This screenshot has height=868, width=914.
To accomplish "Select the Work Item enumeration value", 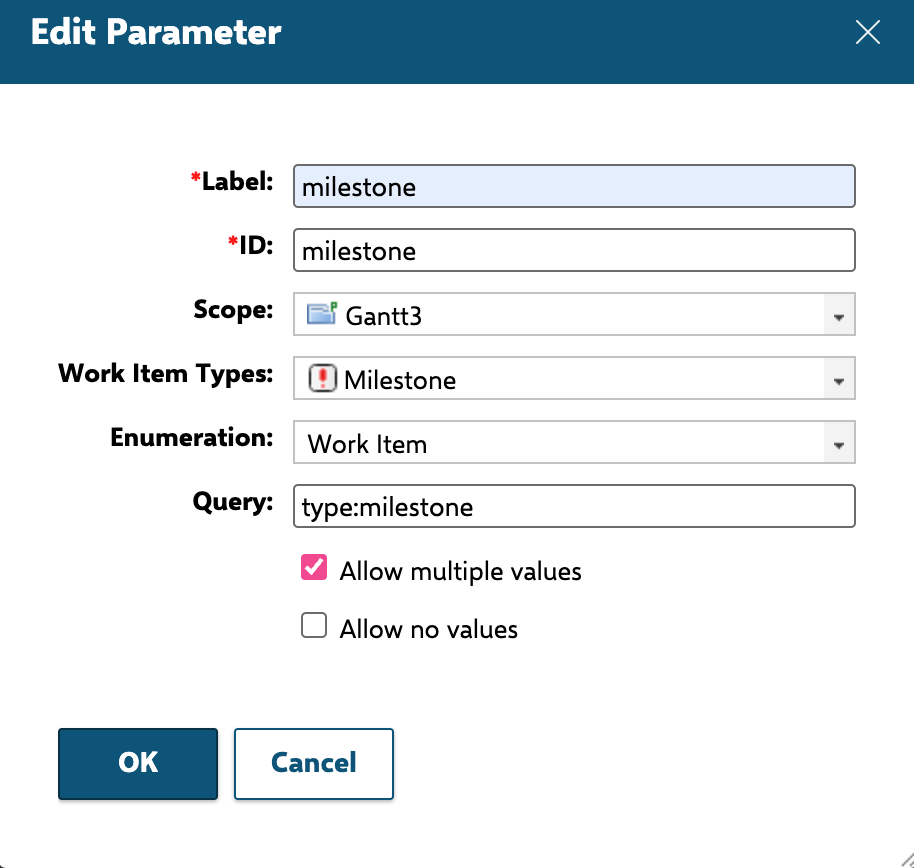I will [367, 444].
